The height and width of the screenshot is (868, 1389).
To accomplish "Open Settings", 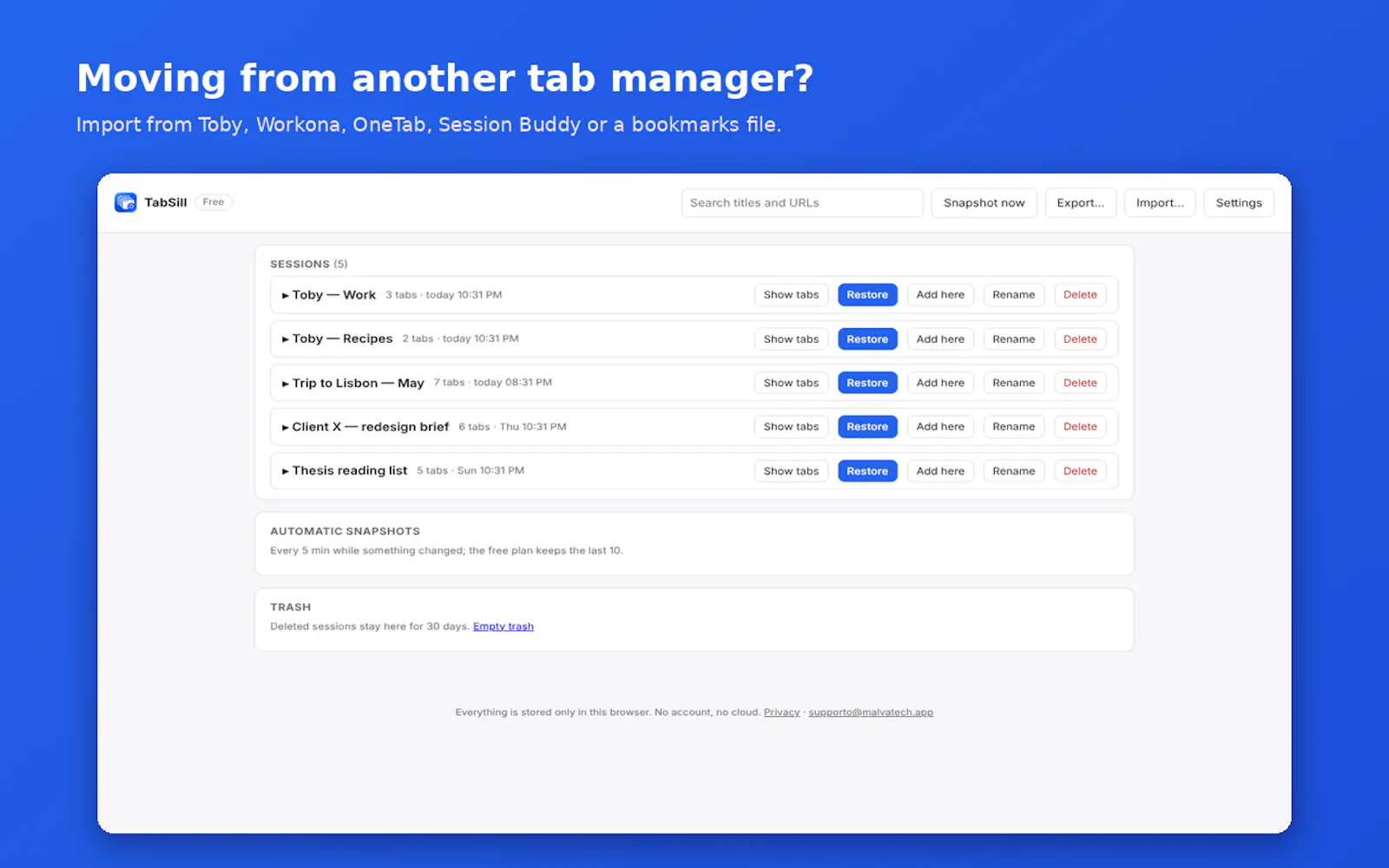I will 1239,202.
